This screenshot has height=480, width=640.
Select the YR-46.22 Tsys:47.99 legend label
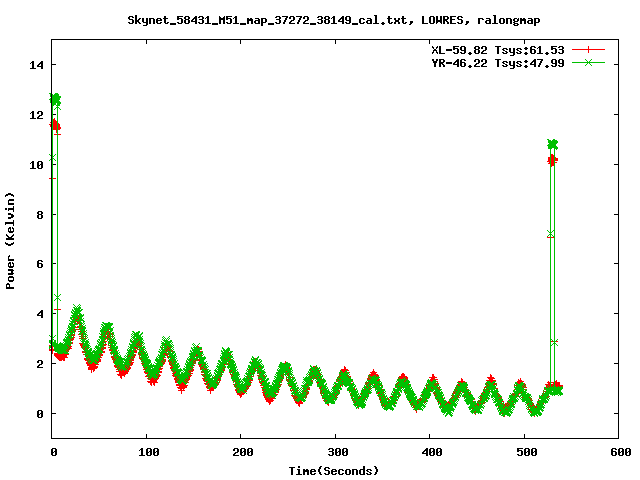pyautogui.click(x=498, y=63)
